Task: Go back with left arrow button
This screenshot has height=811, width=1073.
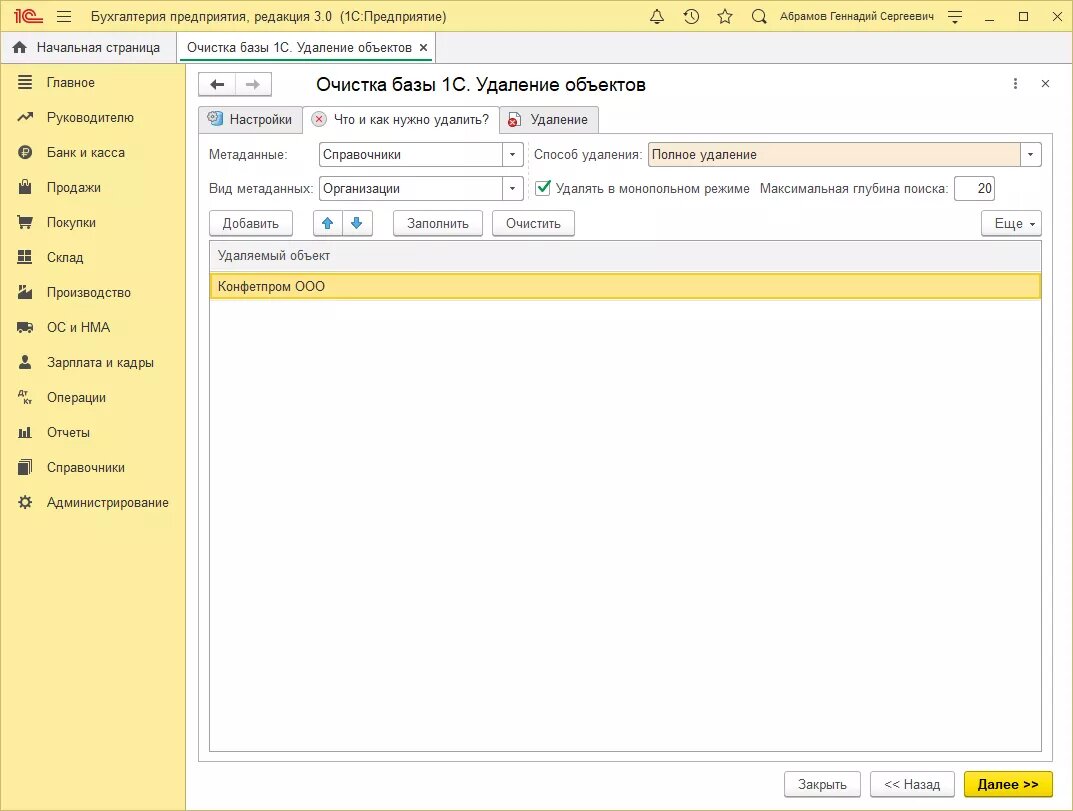Action: (217, 84)
